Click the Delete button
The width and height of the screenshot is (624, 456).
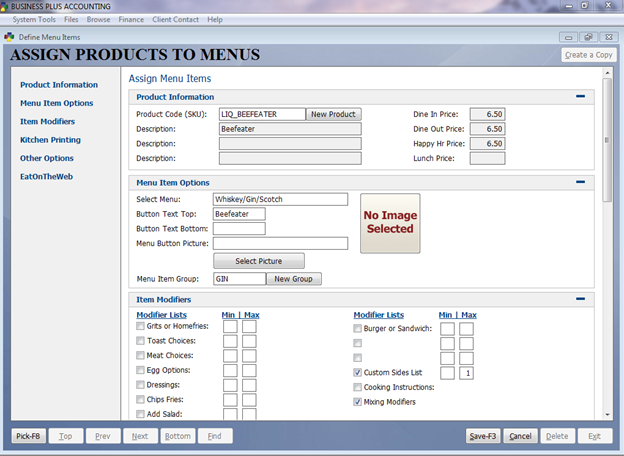click(x=557, y=436)
